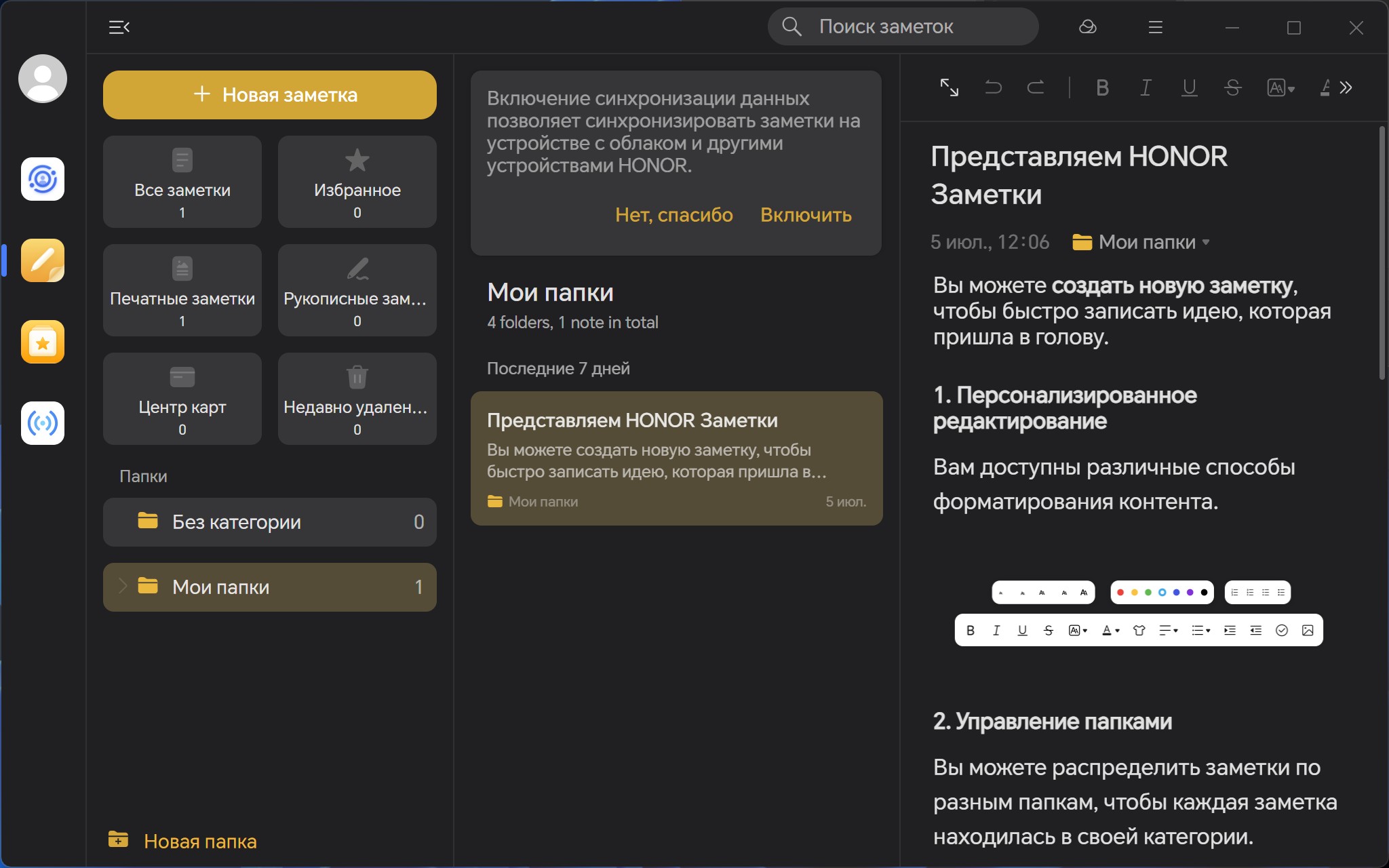Image resolution: width=1389 pixels, height=868 pixels.
Task: Create a folder via Новая папка
Action: [x=183, y=841]
